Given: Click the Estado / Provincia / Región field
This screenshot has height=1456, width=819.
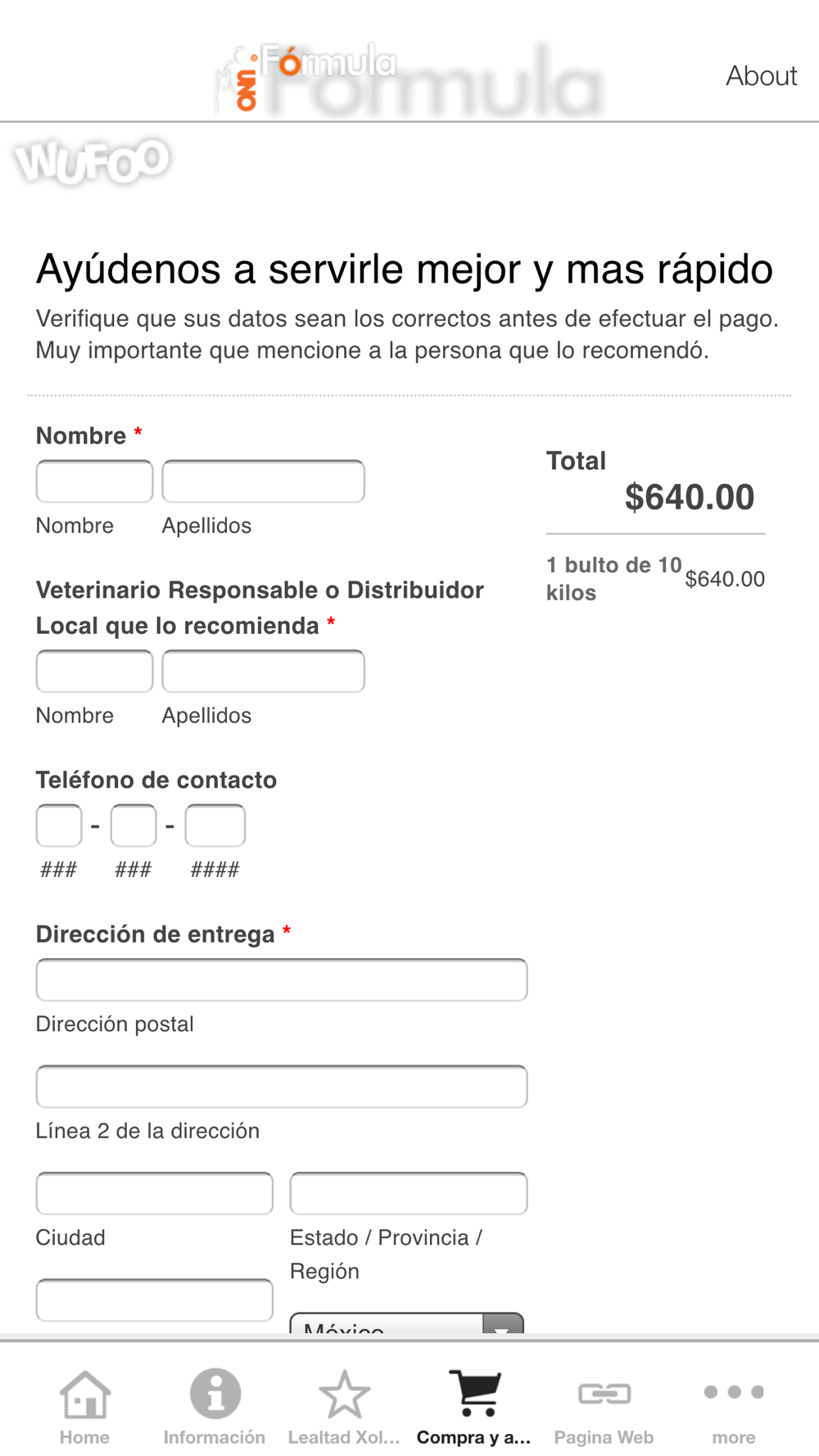Looking at the screenshot, I should pos(409,1193).
